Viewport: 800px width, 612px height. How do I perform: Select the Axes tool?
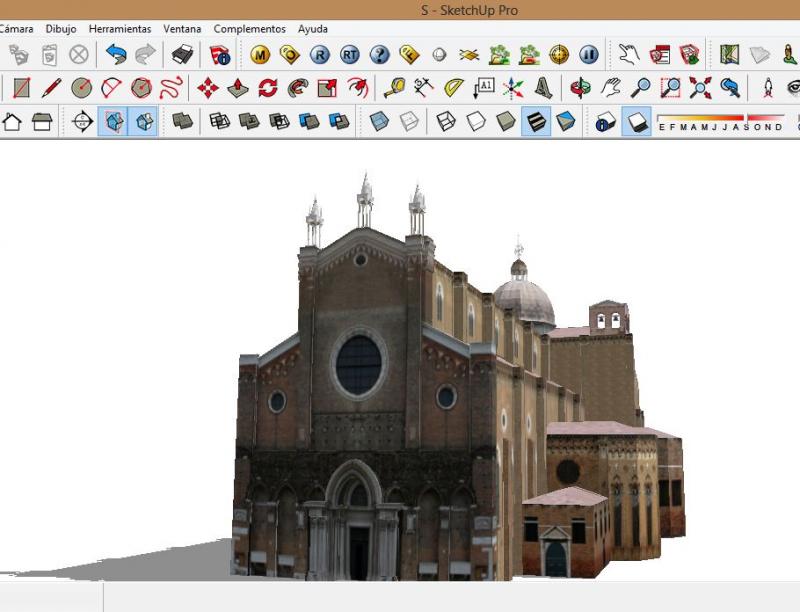pyautogui.click(x=513, y=88)
